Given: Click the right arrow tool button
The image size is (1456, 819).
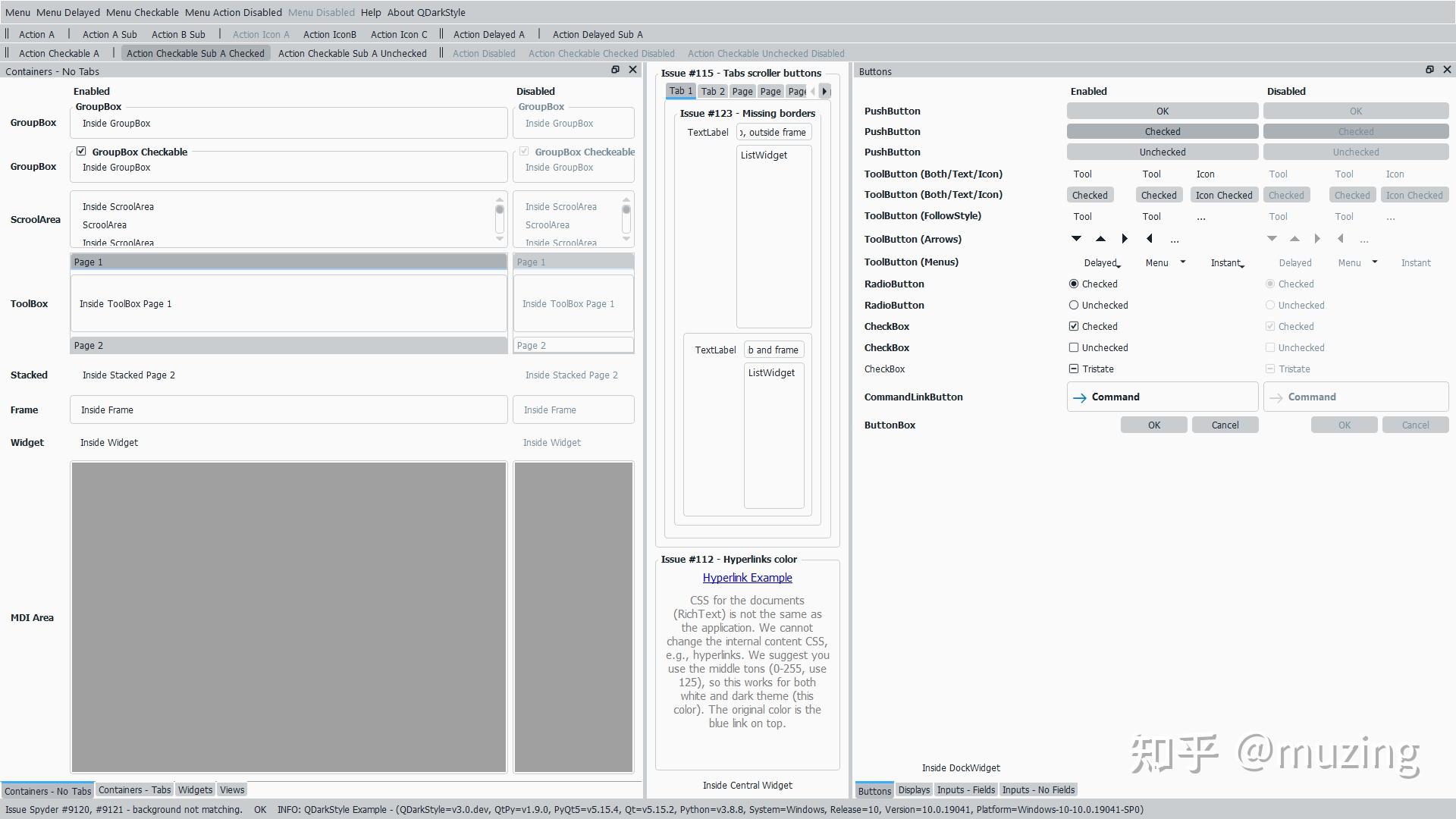Looking at the screenshot, I should [x=1125, y=239].
